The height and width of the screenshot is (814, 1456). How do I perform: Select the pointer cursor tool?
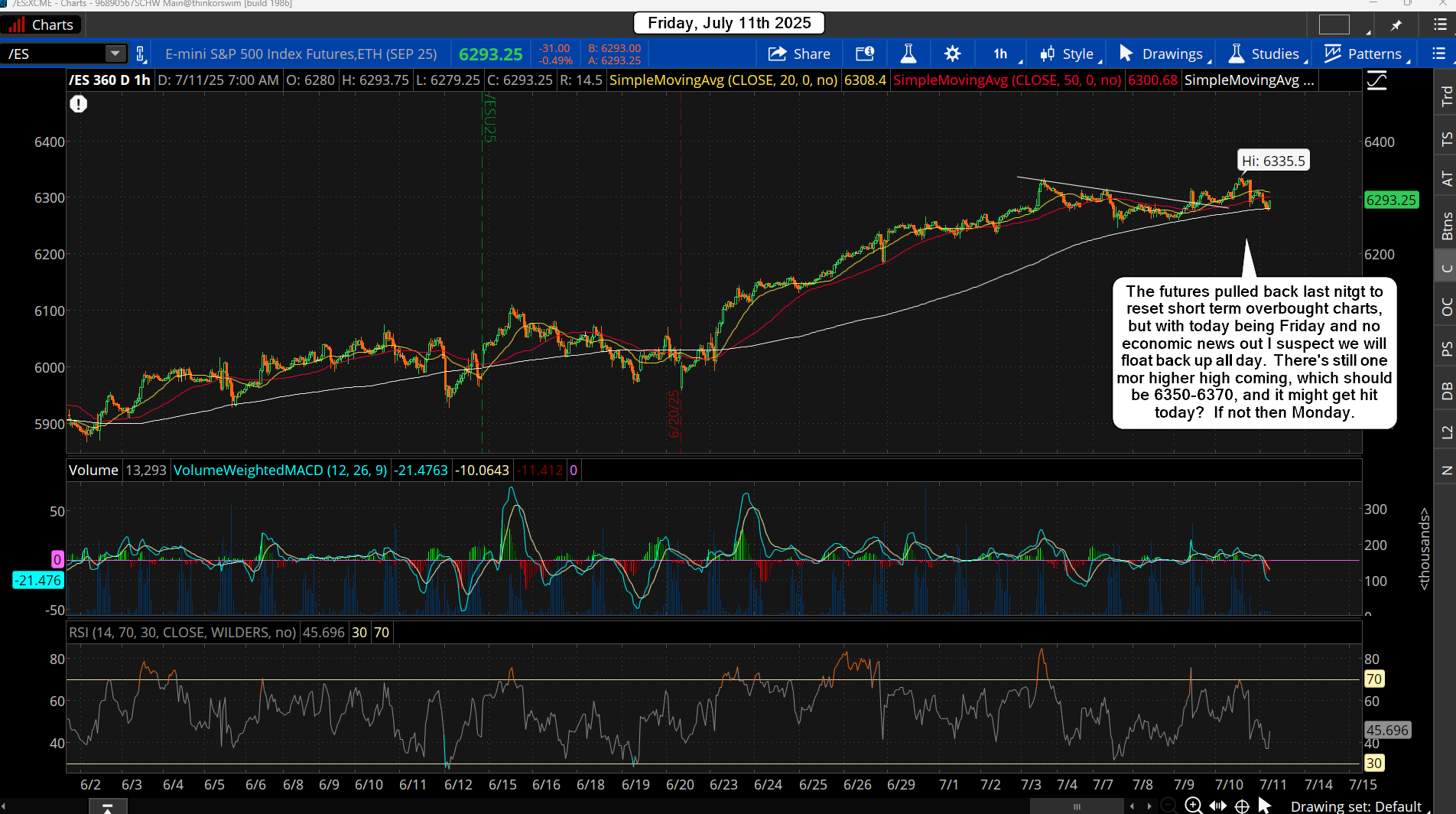1265,806
